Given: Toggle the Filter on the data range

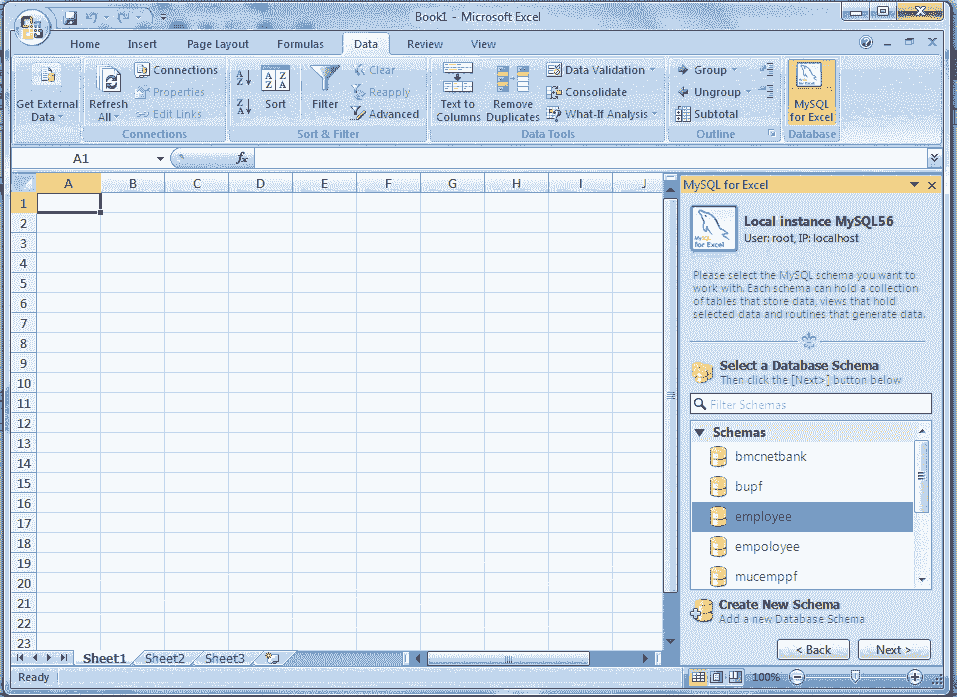Looking at the screenshot, I should 324,90.
